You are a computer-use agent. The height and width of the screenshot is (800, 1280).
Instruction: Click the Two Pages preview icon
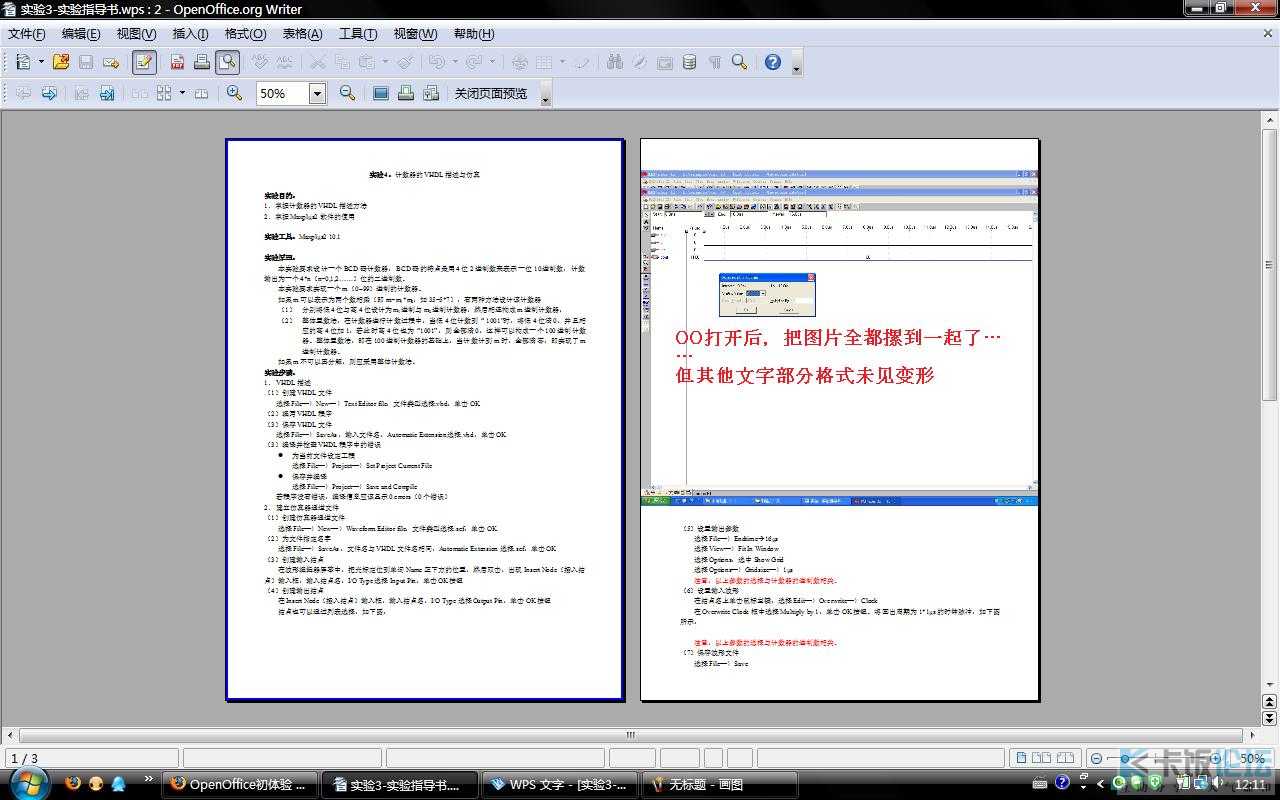(140, 93)
